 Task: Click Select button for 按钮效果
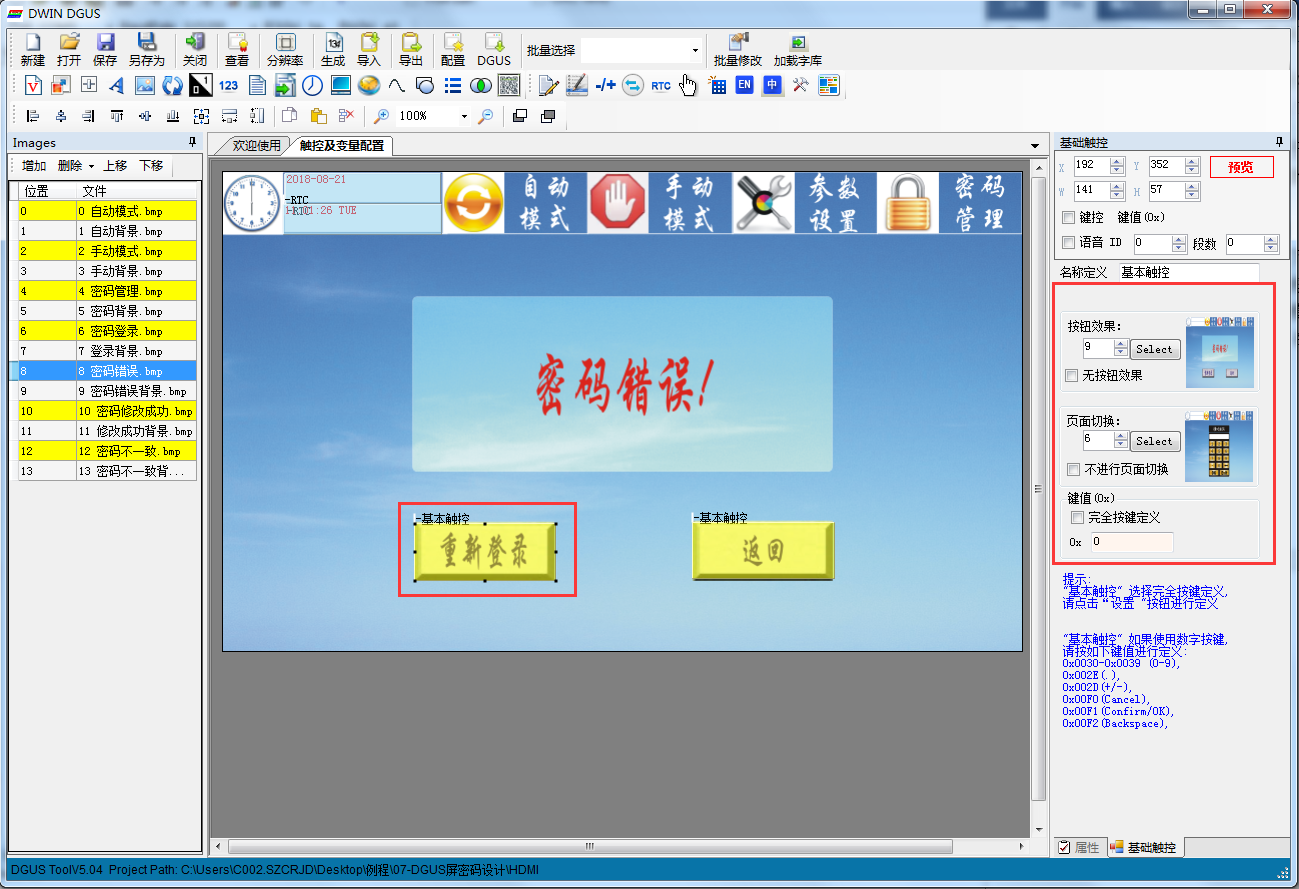1155,349
